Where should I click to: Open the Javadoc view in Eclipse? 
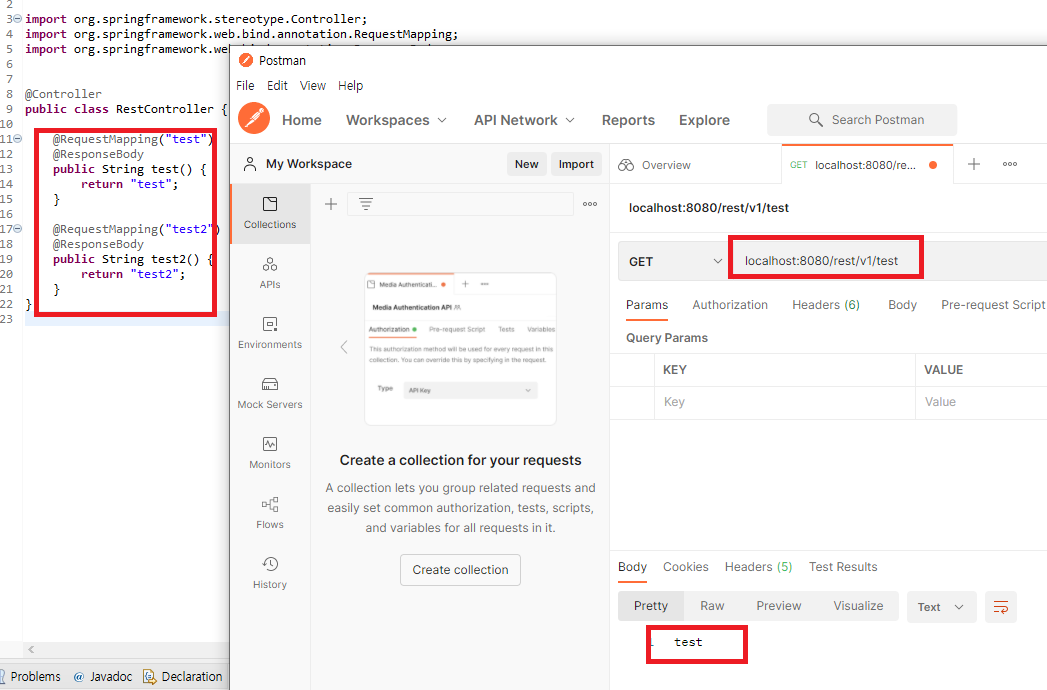[102, 677]
